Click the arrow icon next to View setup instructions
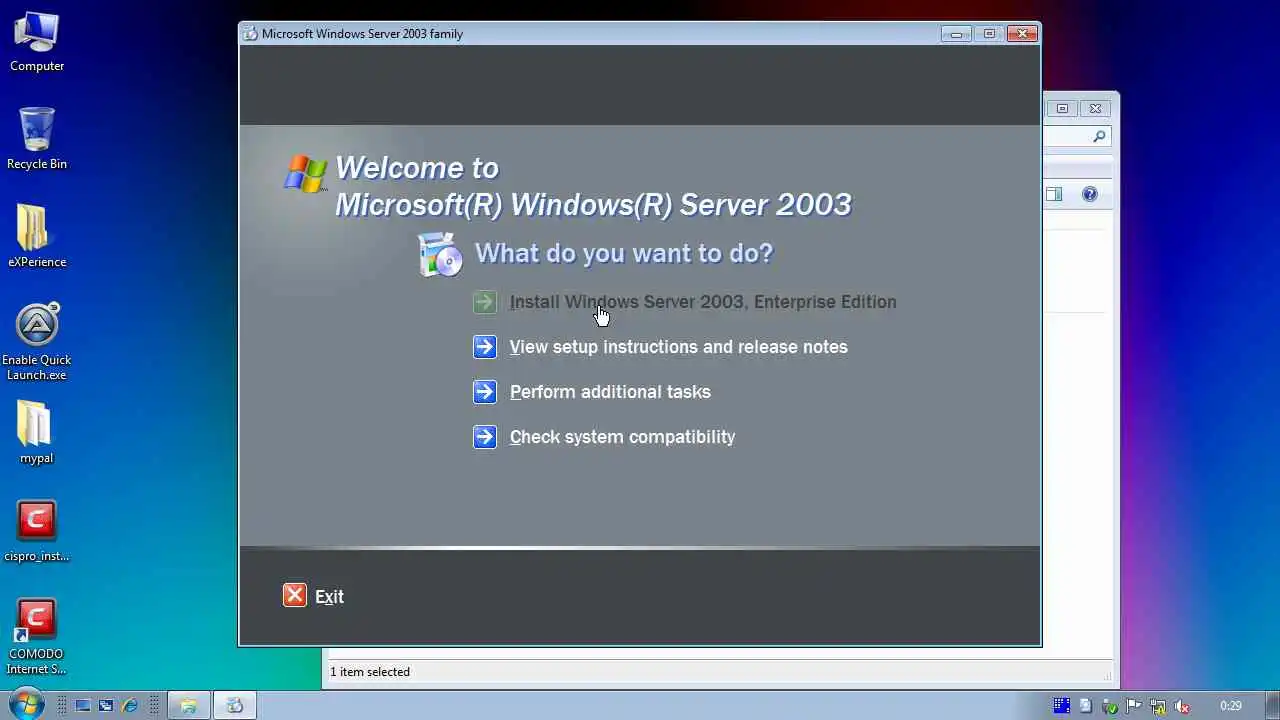The image size is (1280, 720). (x=485, y=347)
